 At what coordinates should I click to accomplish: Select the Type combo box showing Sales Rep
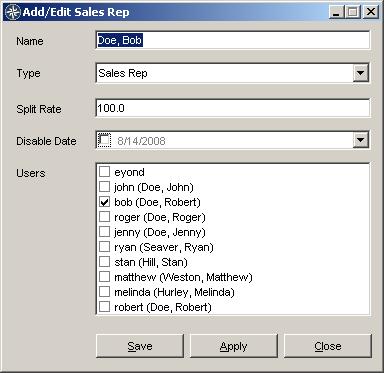pos(233,73)
